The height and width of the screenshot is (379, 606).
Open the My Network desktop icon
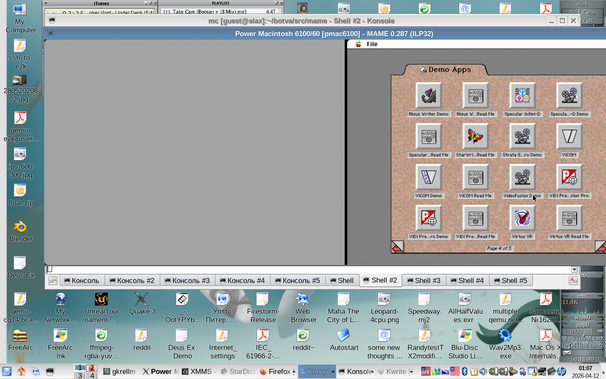click(60, 308)
